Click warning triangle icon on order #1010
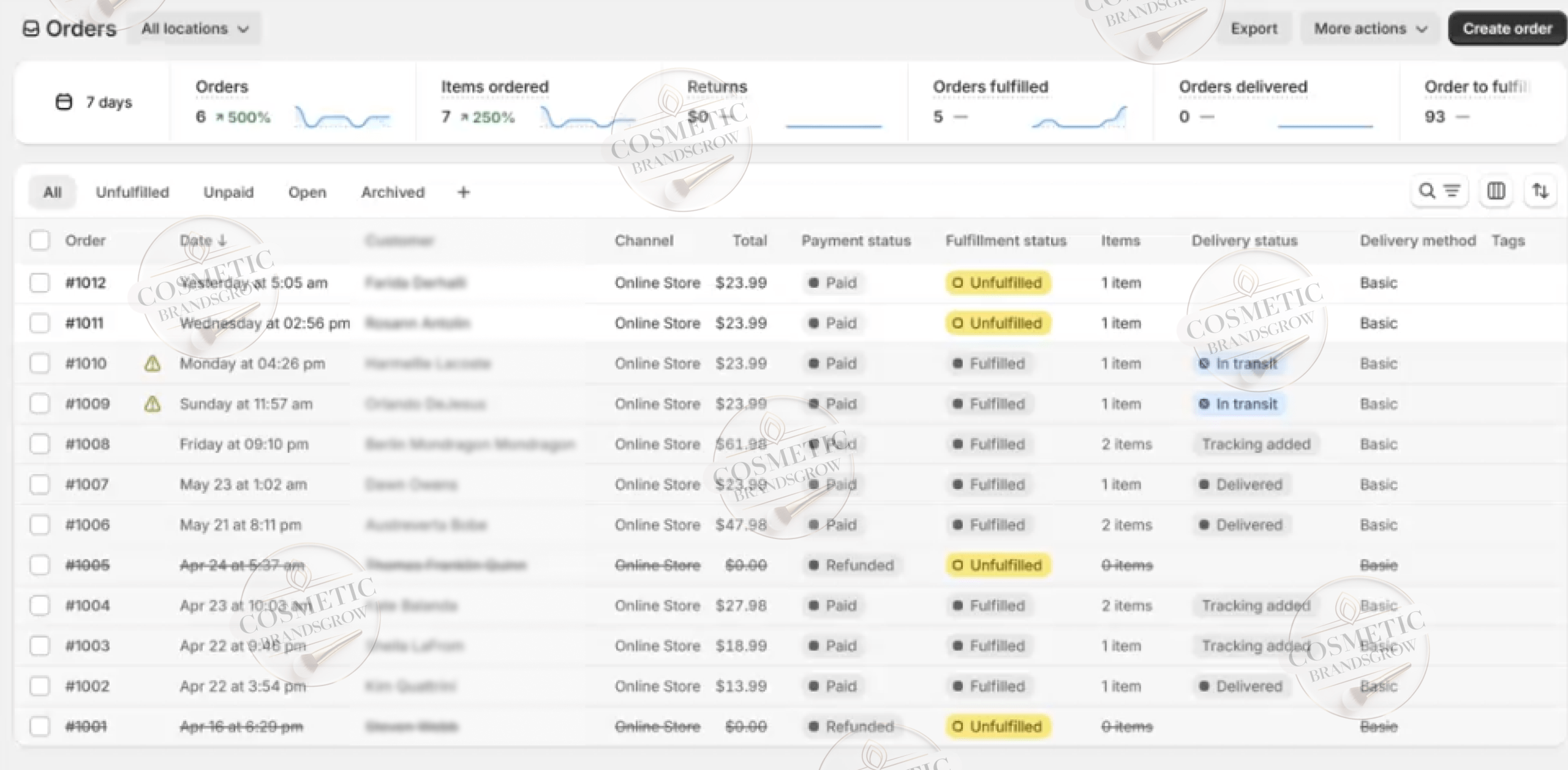Image resolution: width=1568 pixels, height=770 pixels. 153,364
